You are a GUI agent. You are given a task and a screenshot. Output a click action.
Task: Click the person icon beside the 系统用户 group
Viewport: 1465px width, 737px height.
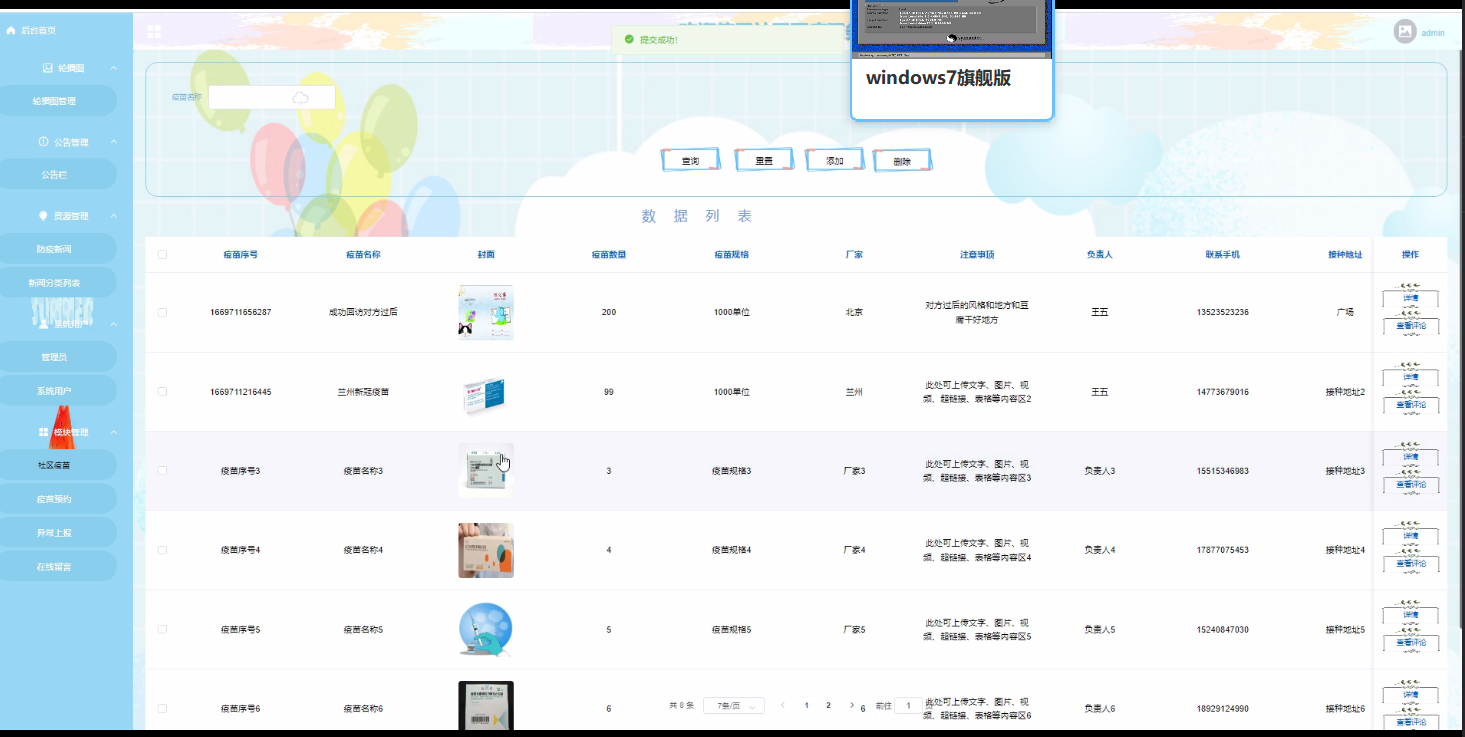coord(43,324)
